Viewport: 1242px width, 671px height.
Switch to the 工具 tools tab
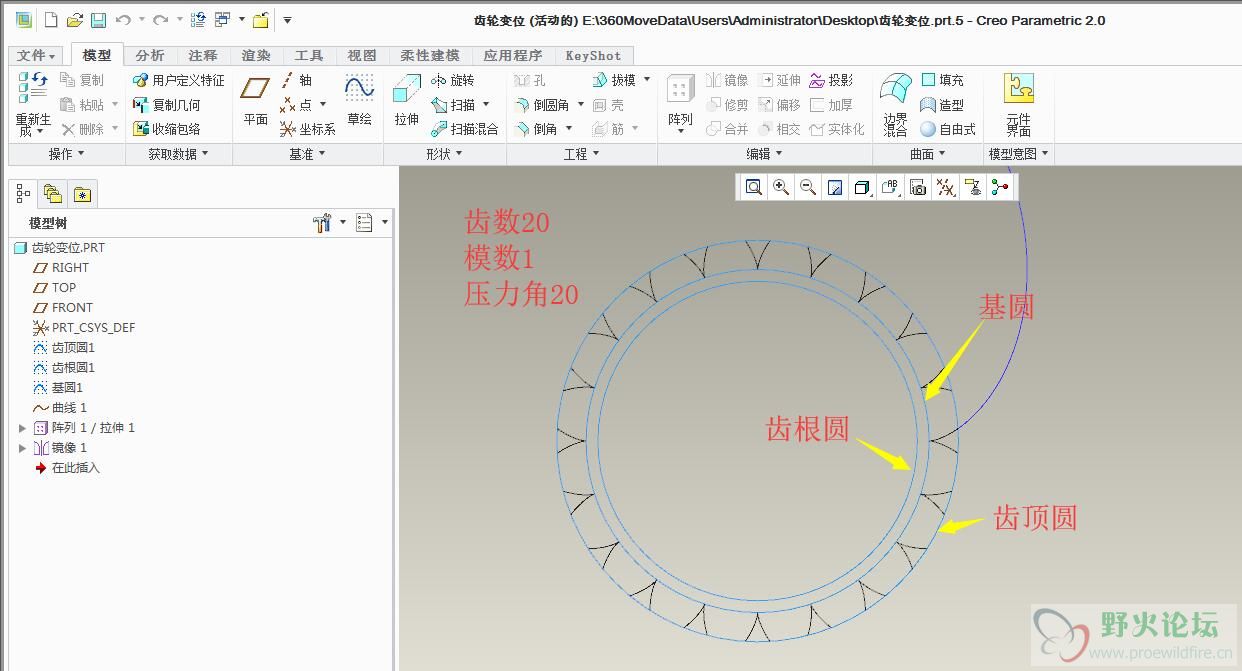point(309,56)
